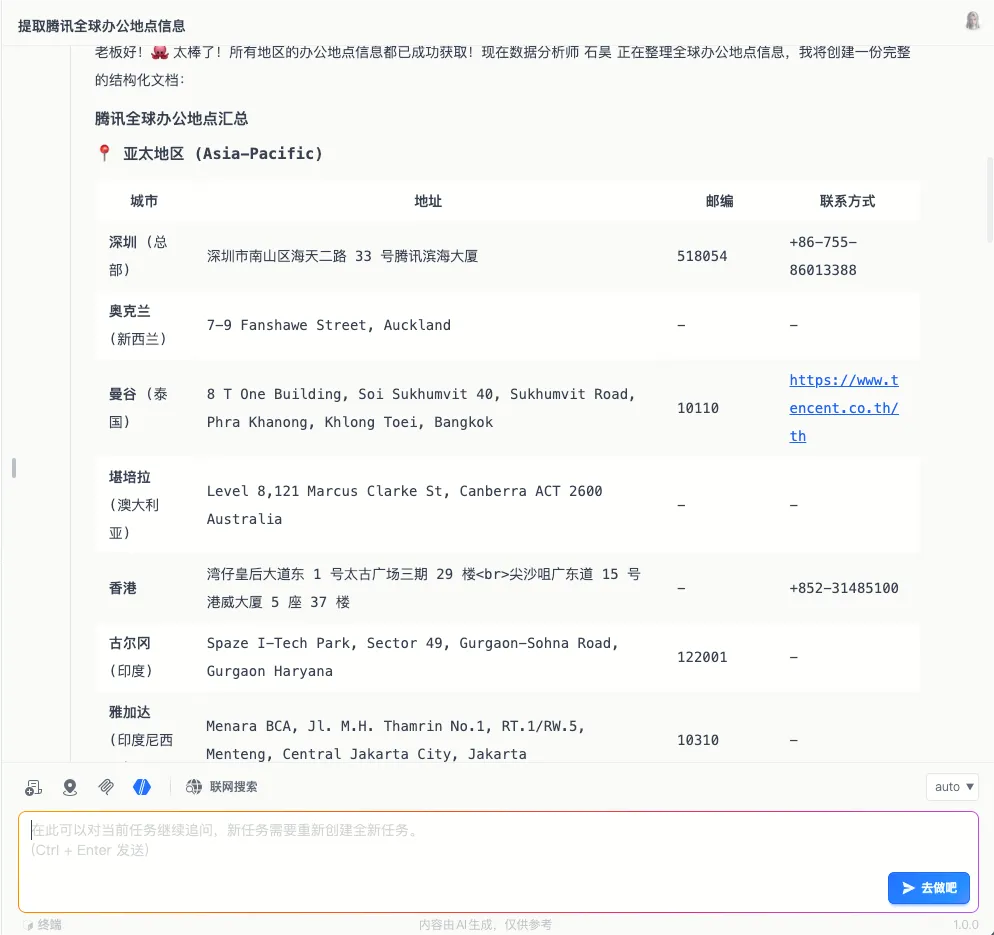Click the 深圳 (总部) city cell
994x935 pixels.
(x=138, y=256)
